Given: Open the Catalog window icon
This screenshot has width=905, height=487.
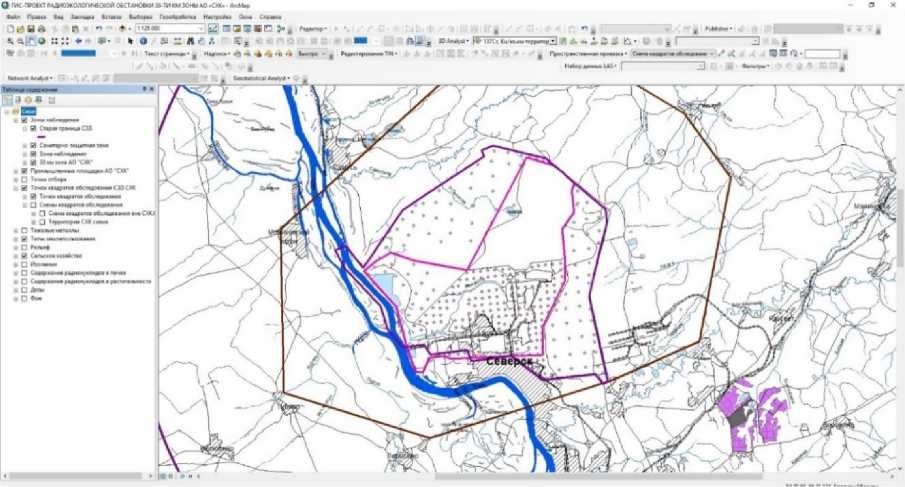Looking at the screenshot, I should (237, 28).
